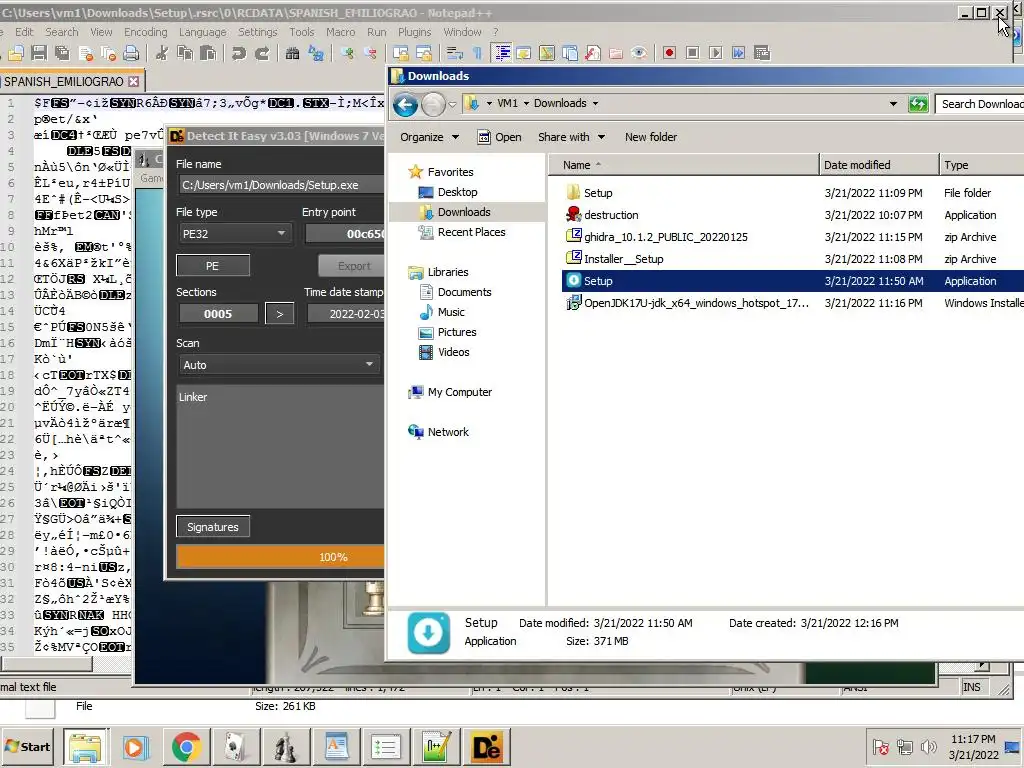
Task: Select My Computer in navigation pane
Action: 459,392
